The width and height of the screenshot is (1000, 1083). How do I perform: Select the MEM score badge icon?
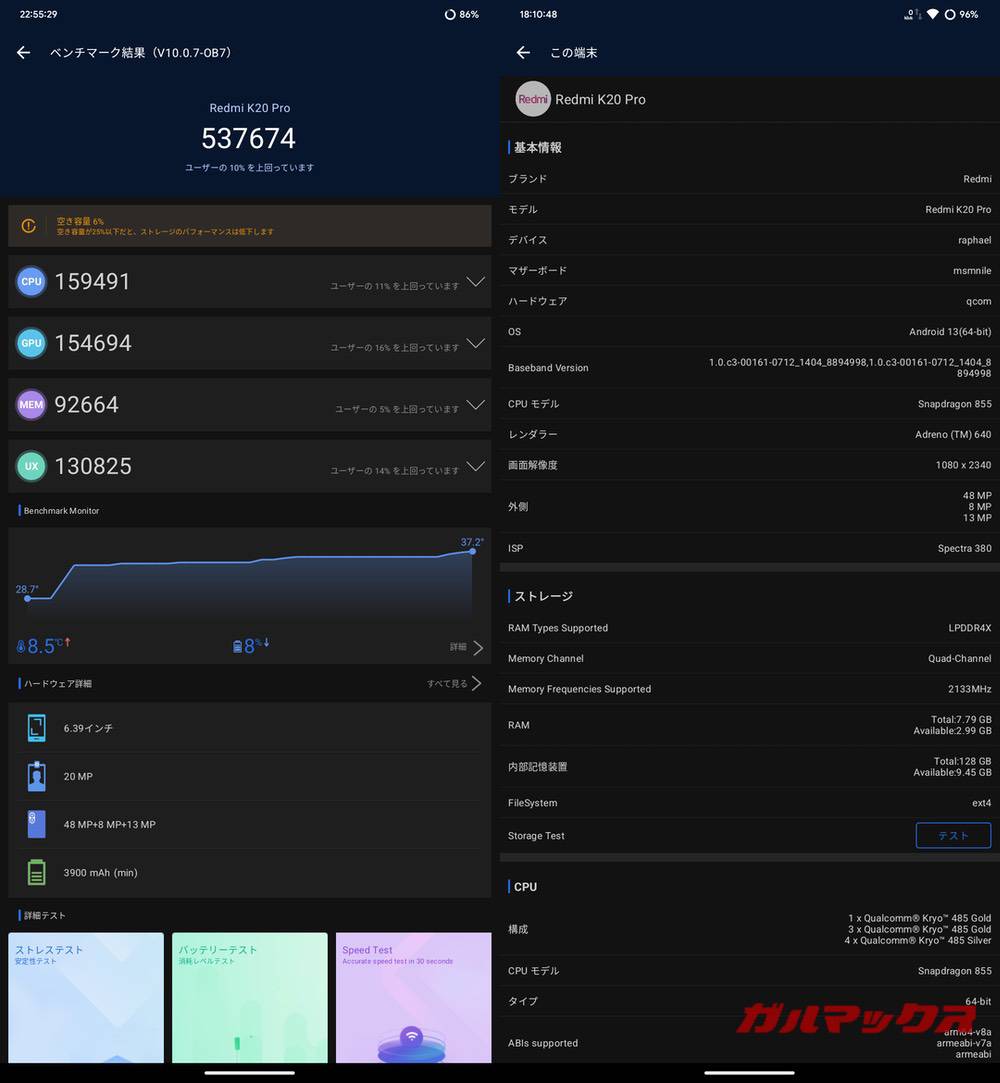[31, 404]
